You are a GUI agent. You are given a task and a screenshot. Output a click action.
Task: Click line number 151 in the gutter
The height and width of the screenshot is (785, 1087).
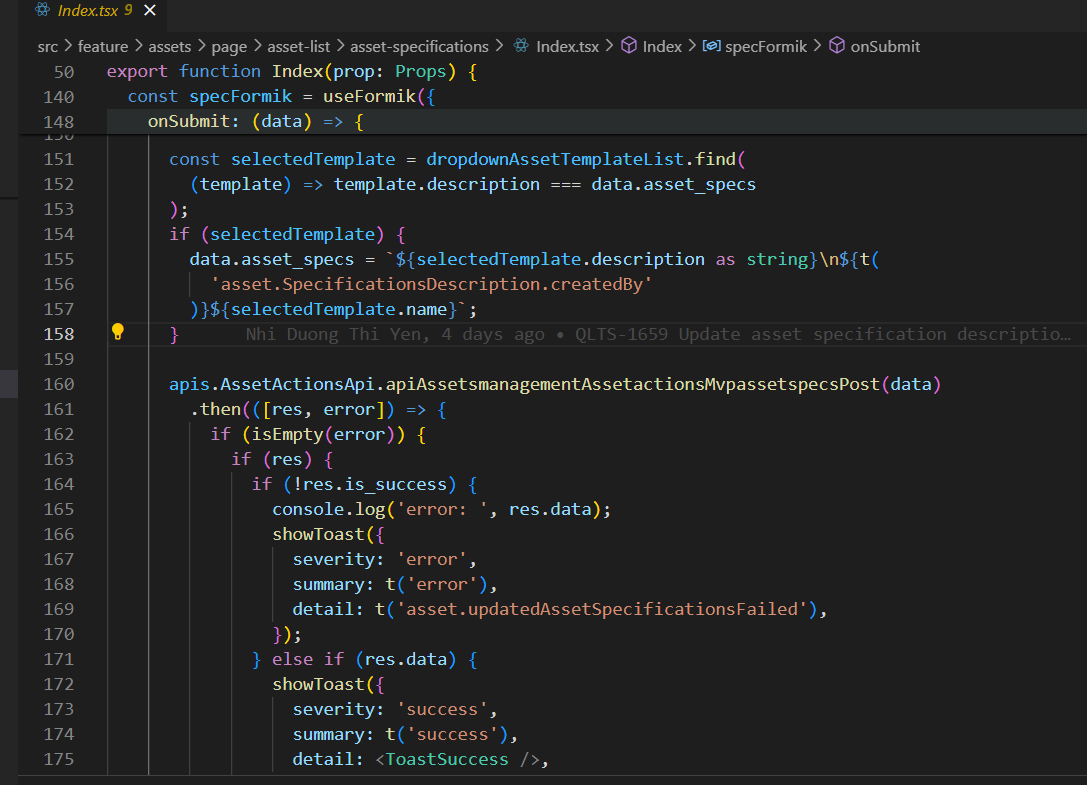[x=58, y=159]
